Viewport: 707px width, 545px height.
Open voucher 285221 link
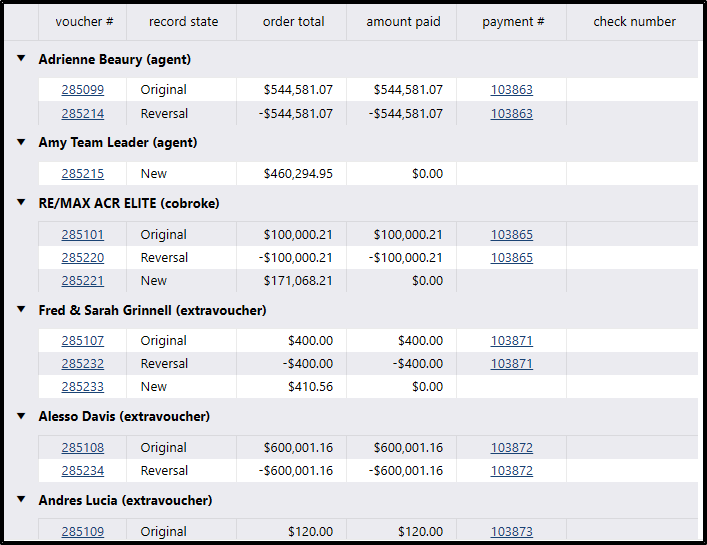pyautogui.click(x=82, y=281)
